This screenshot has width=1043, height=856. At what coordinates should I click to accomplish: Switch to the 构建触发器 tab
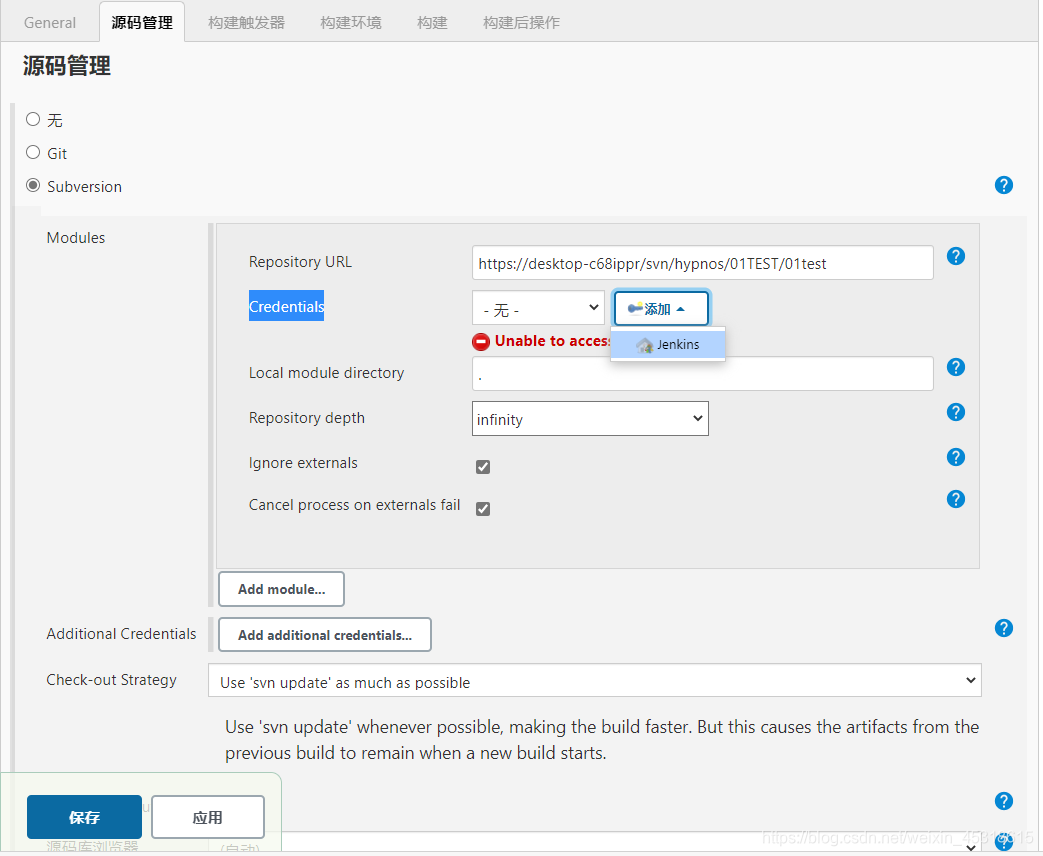click(x=245, y=21)
